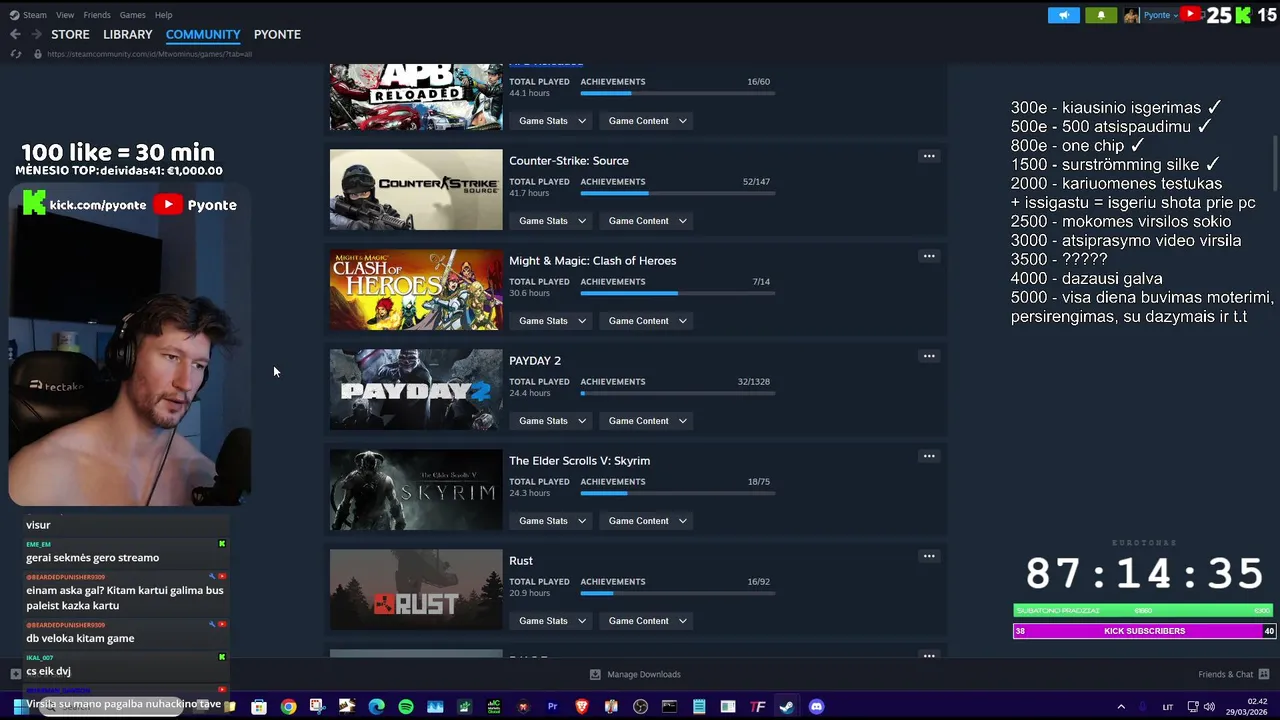Expand Game Stats for Clash of Heroes
1280x720 pixels.
click(552, 321)
